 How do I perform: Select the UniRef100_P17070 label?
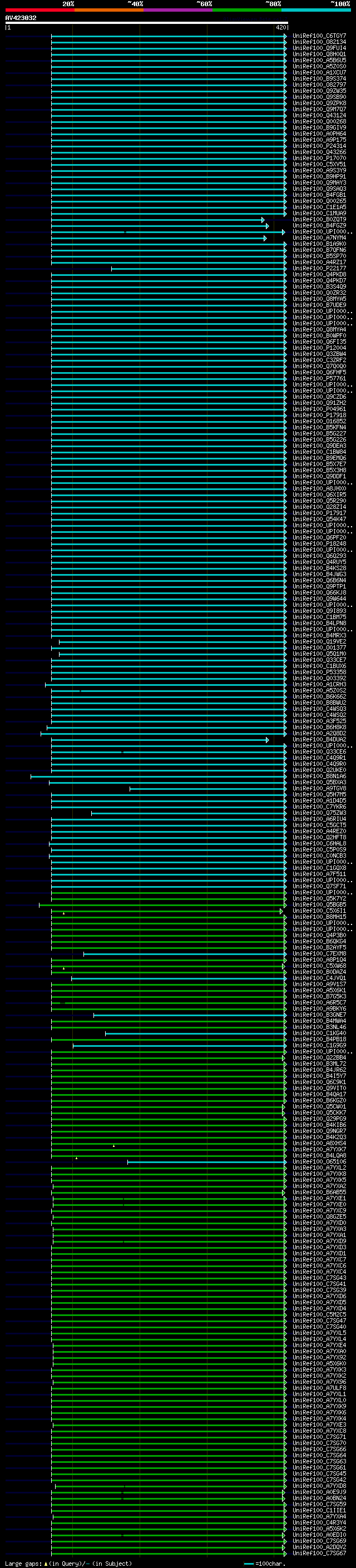(x=319, y=159)
